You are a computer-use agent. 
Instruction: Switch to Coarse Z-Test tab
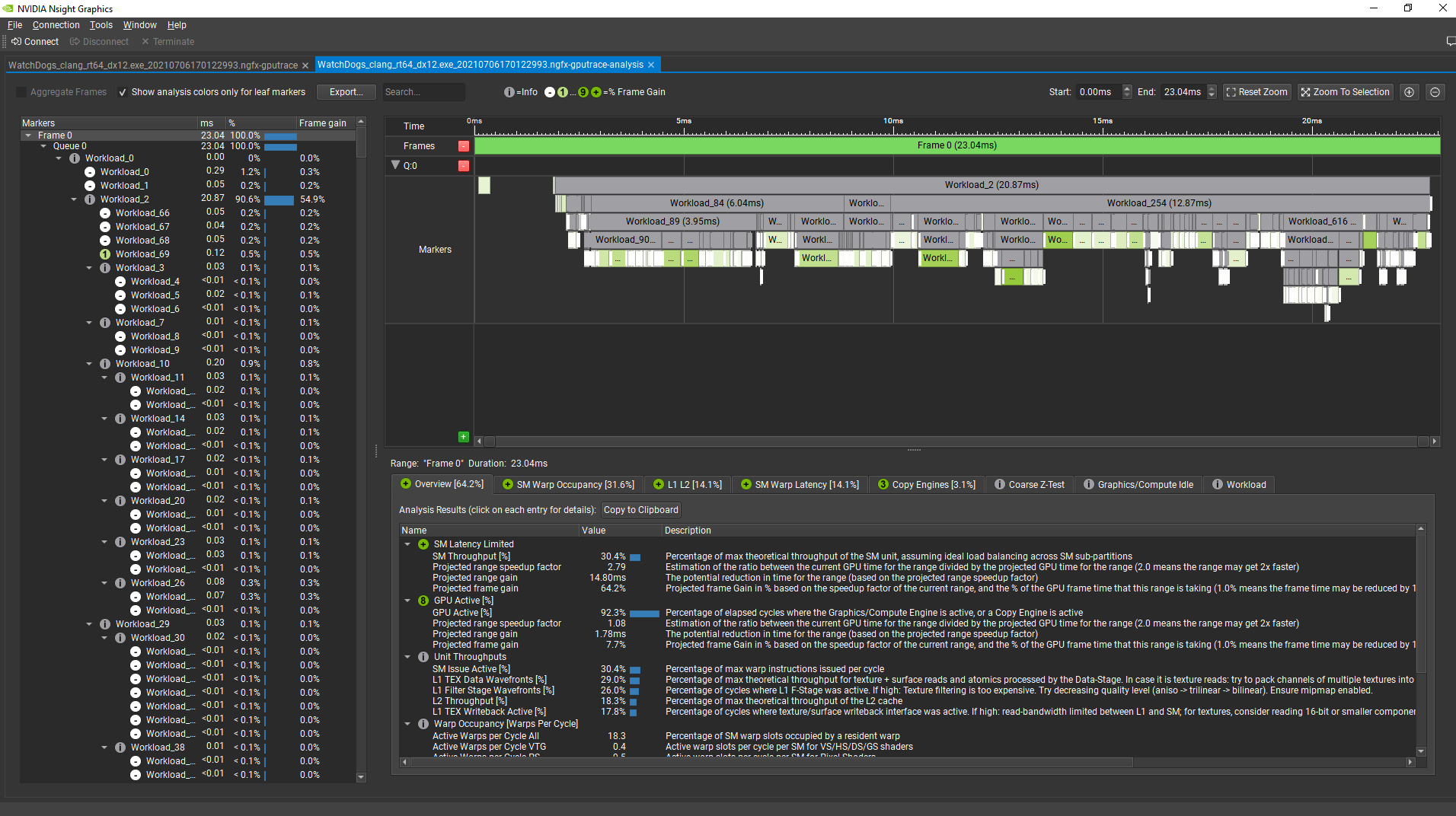tap(1030, 485)
